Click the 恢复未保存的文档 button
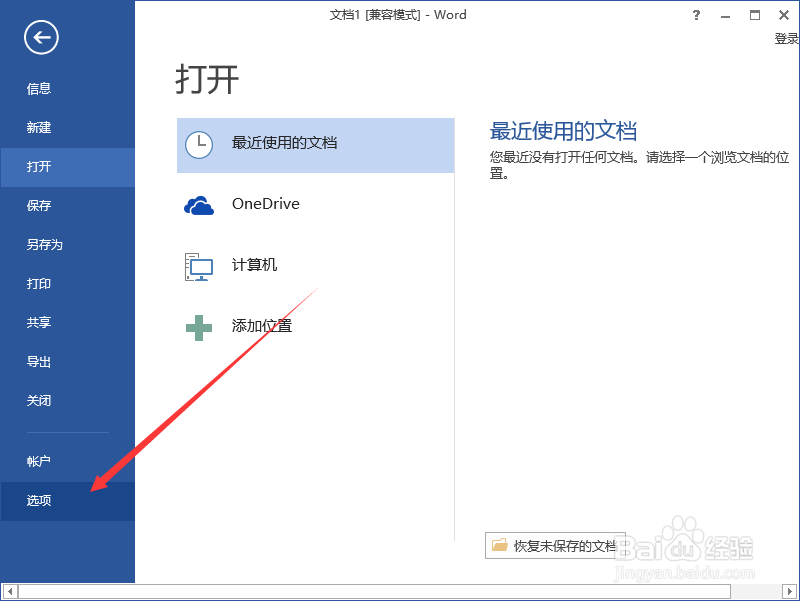Viewport: 800px width, 601px height. [555, 545]
